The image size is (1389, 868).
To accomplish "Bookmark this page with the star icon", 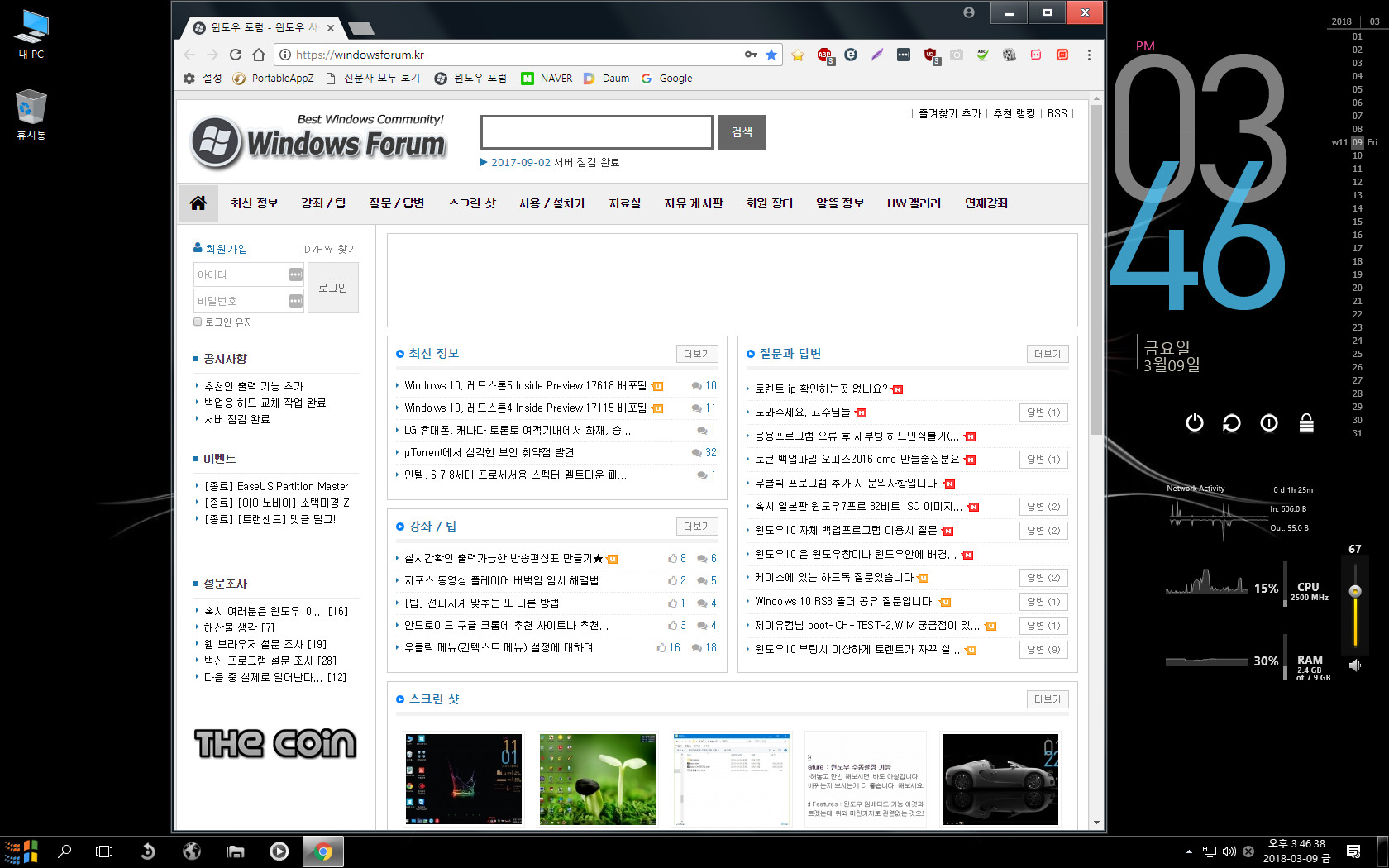I will tap(771, 55).
